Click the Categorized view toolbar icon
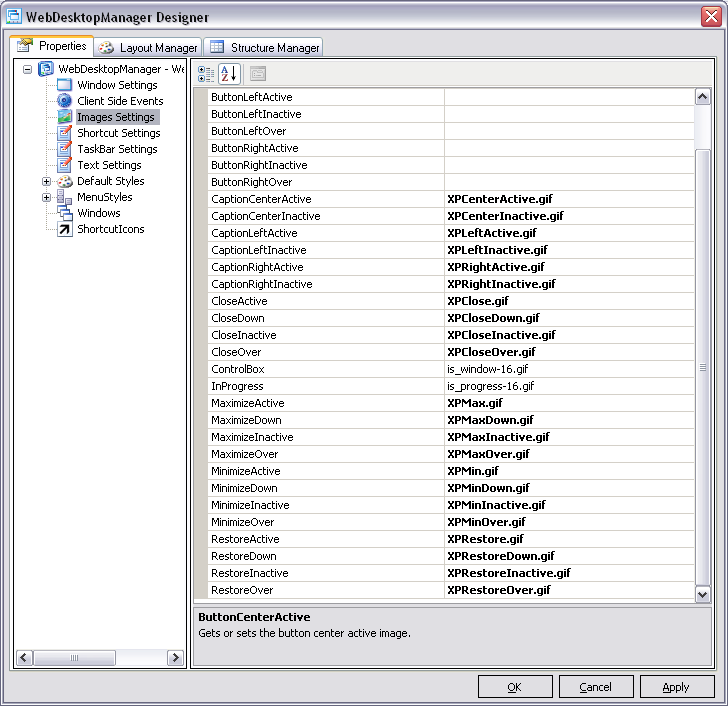 coord(206,74)
